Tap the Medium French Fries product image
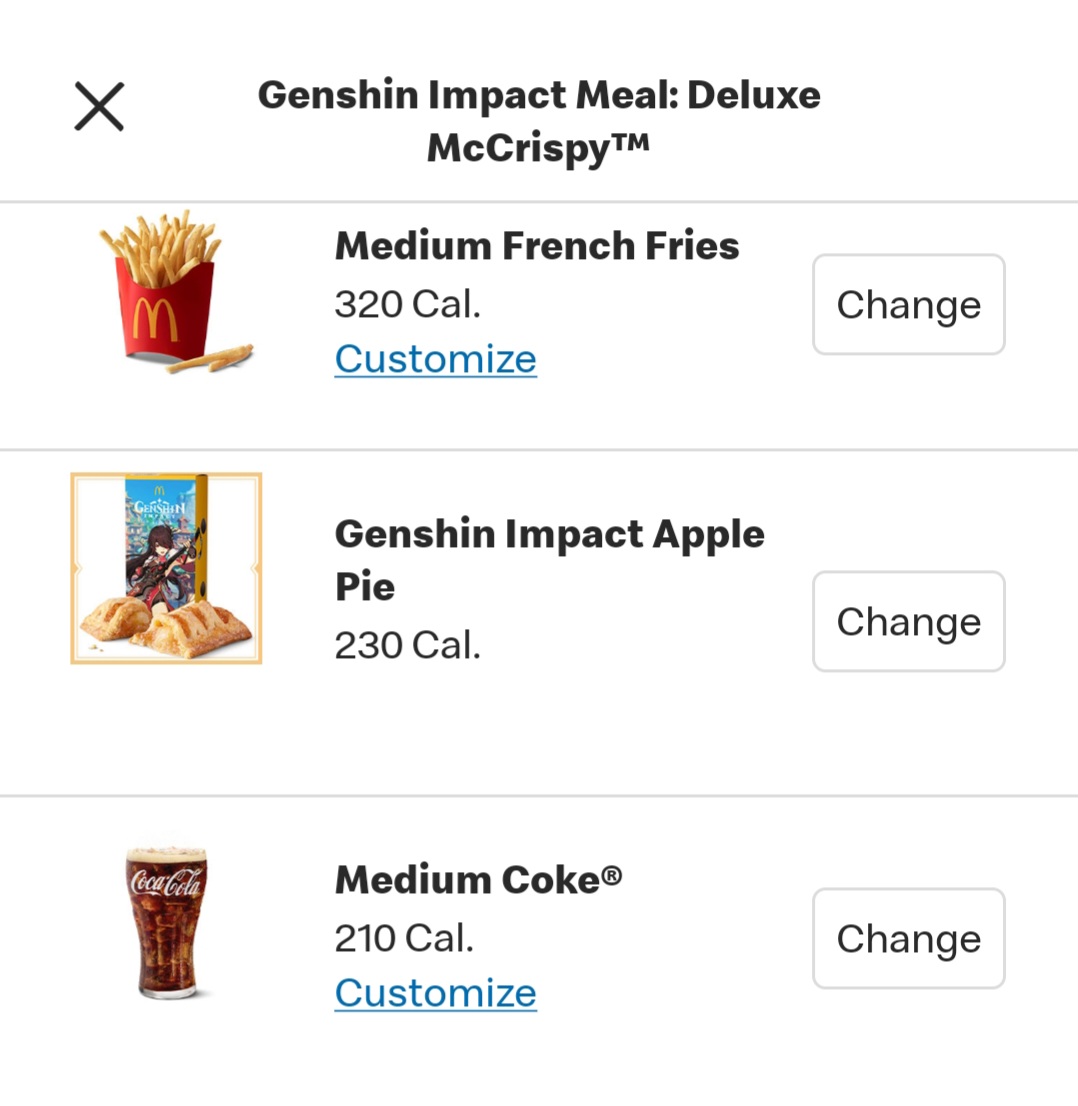Screen dimensions: 1078x1106 [172, 292]
